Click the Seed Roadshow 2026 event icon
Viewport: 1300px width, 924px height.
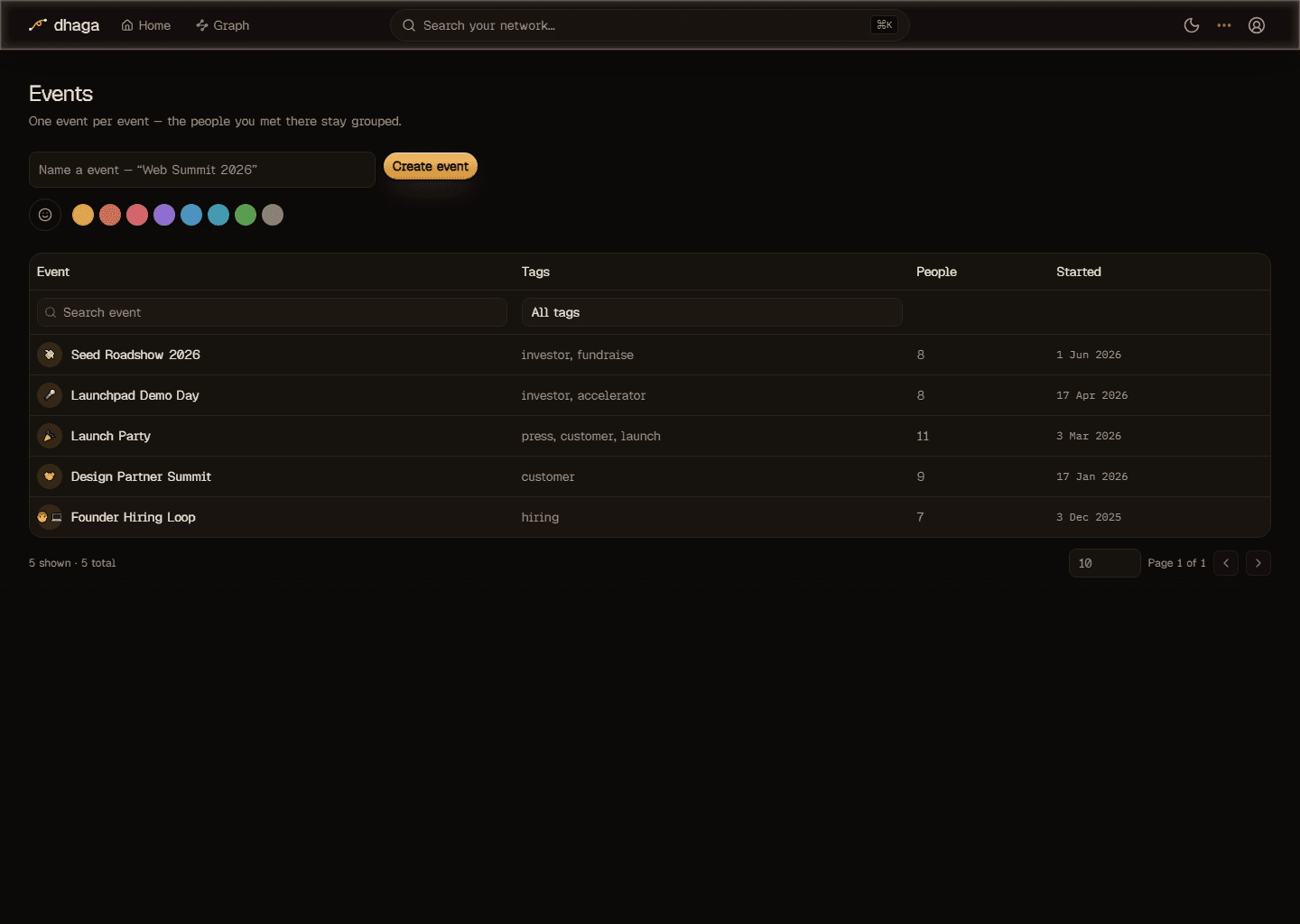click(50, 355)
